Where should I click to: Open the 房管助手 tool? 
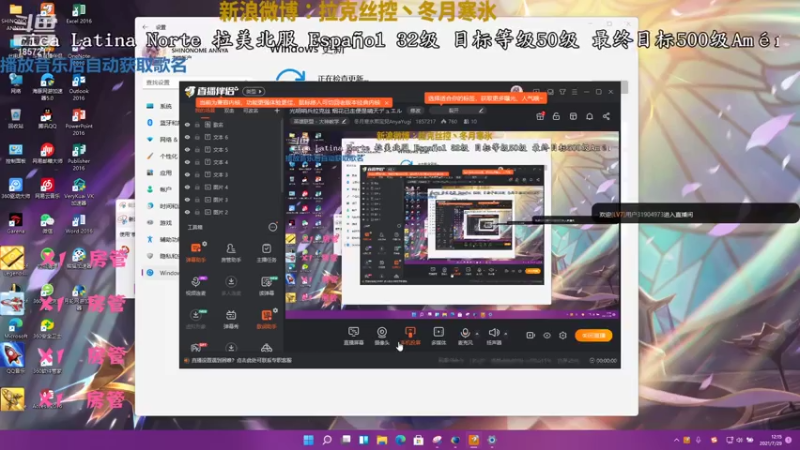click(231, 252)
